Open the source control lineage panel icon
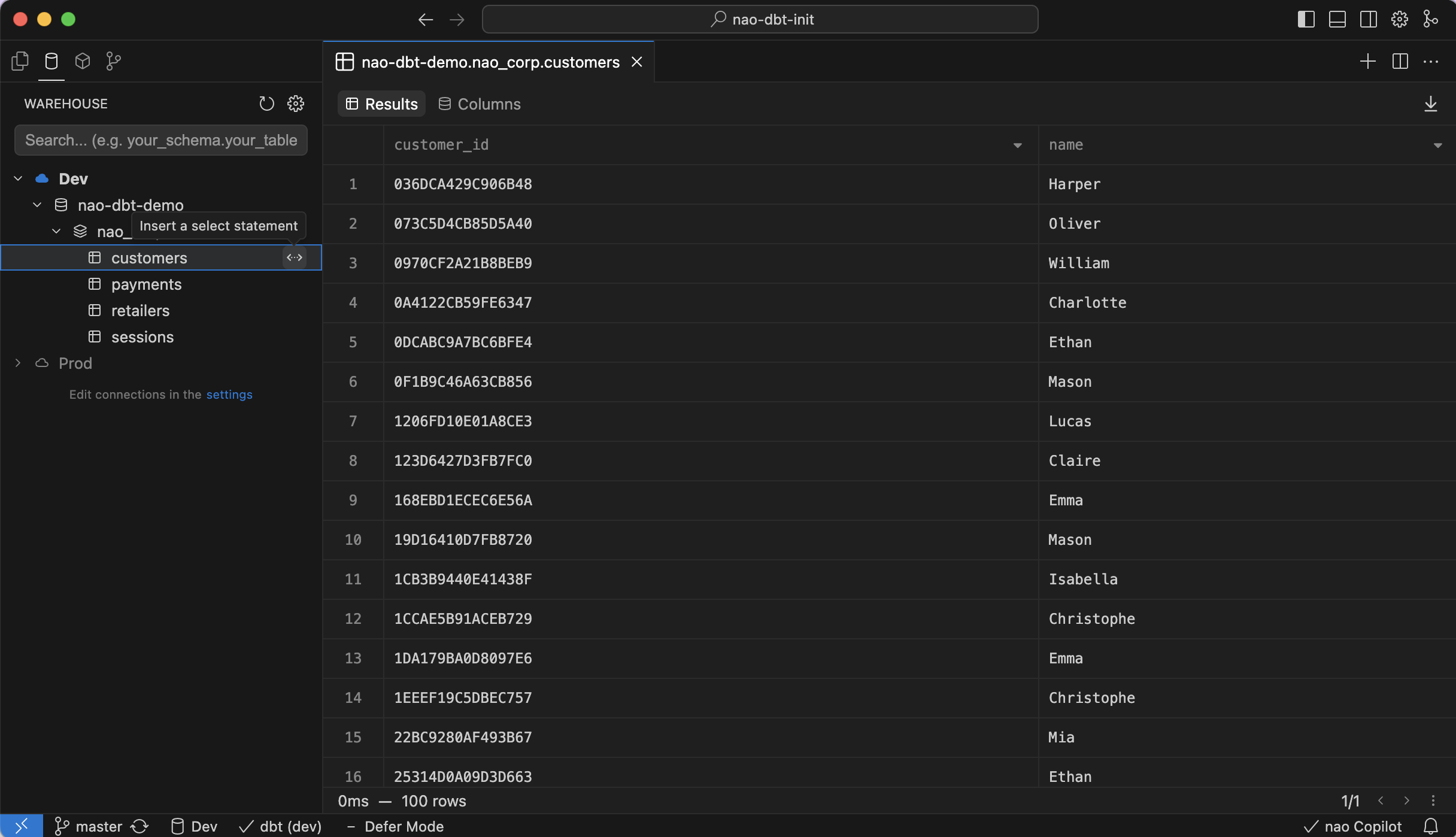The height and width of the screenshot is (837, 1456). tap(114, 60)
